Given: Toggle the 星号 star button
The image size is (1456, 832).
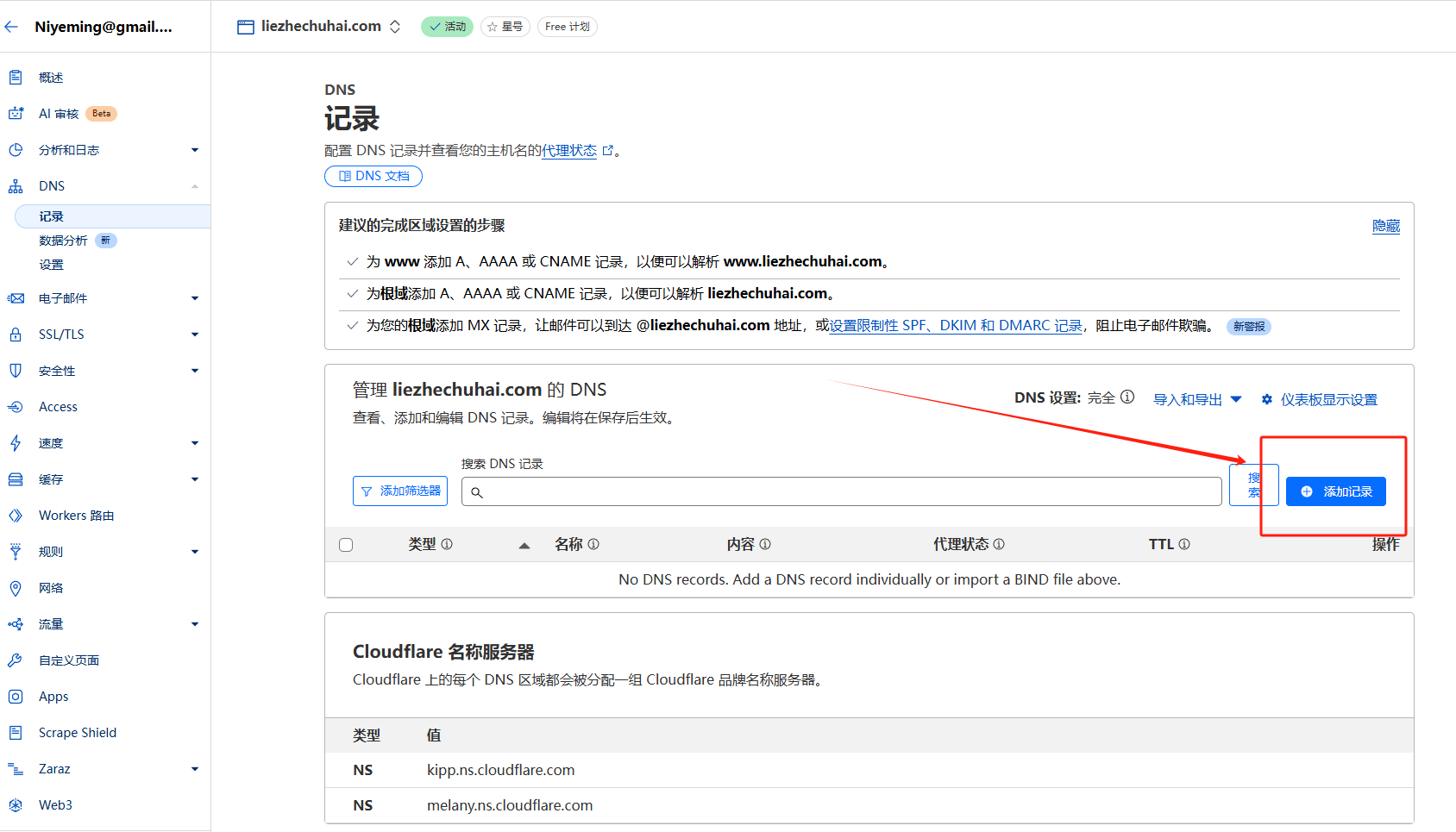Looking at the screenshot, I should coord(505,27).
